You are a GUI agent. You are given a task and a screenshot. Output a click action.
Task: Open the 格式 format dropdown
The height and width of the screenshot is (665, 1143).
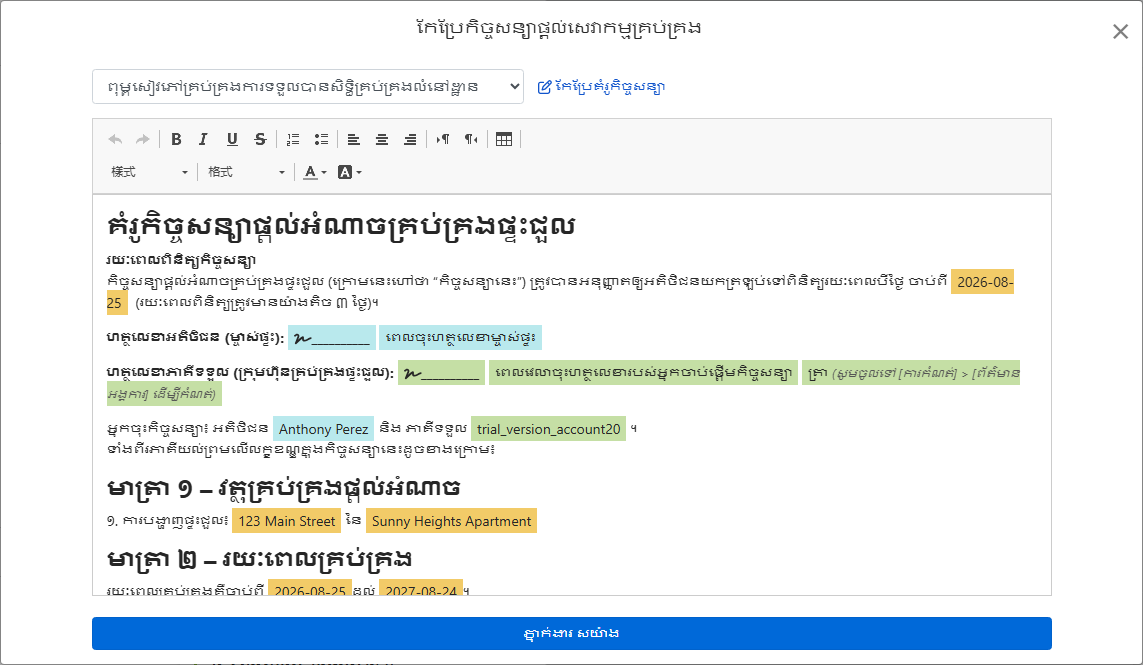pos(246,172)
